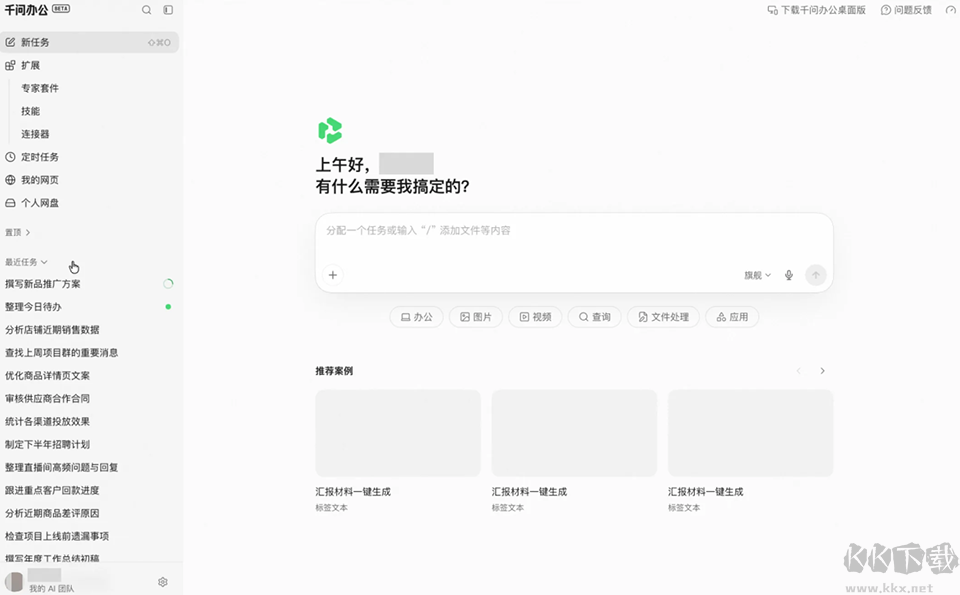Open task 制定下半年招聘计划
960x595 pixels.
coord(47,444)
